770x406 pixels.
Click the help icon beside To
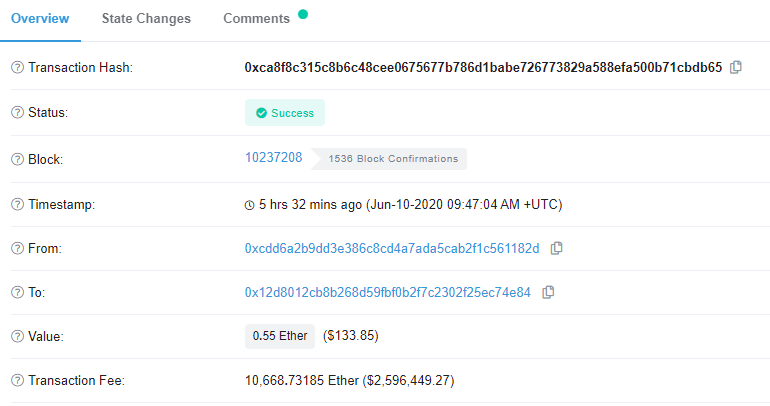tap(17, 293)
